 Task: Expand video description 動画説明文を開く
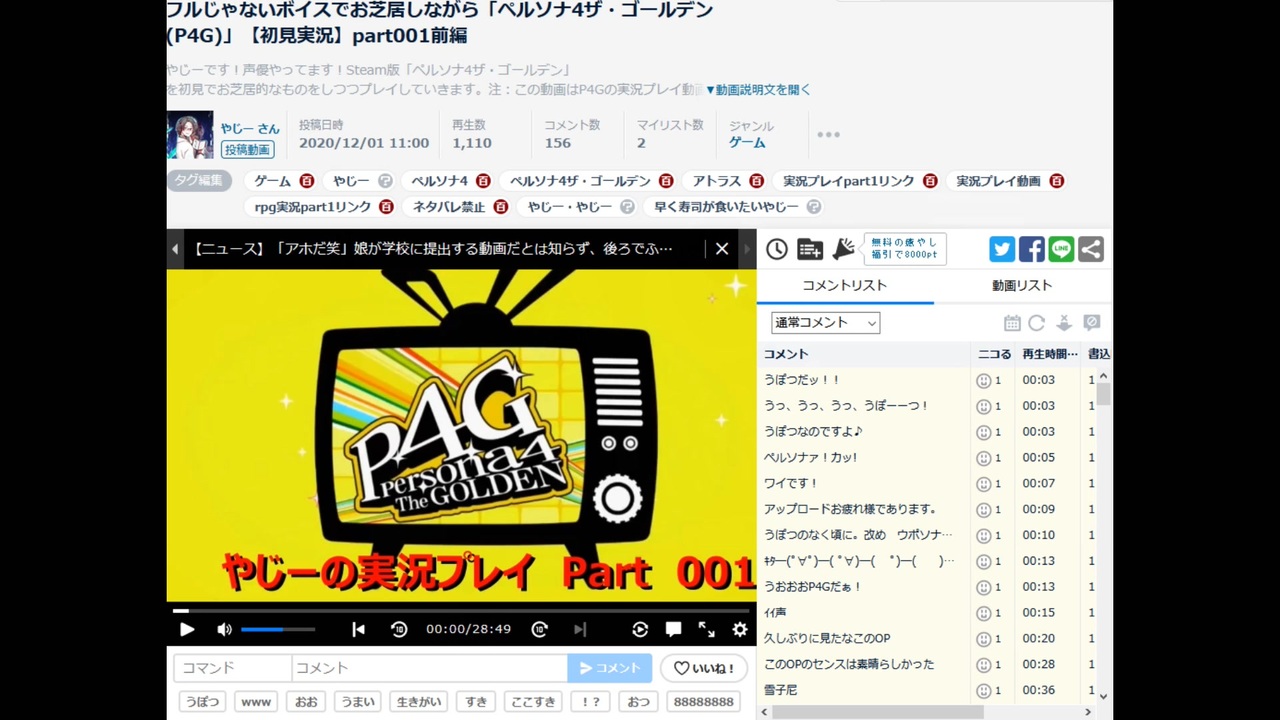758,89
